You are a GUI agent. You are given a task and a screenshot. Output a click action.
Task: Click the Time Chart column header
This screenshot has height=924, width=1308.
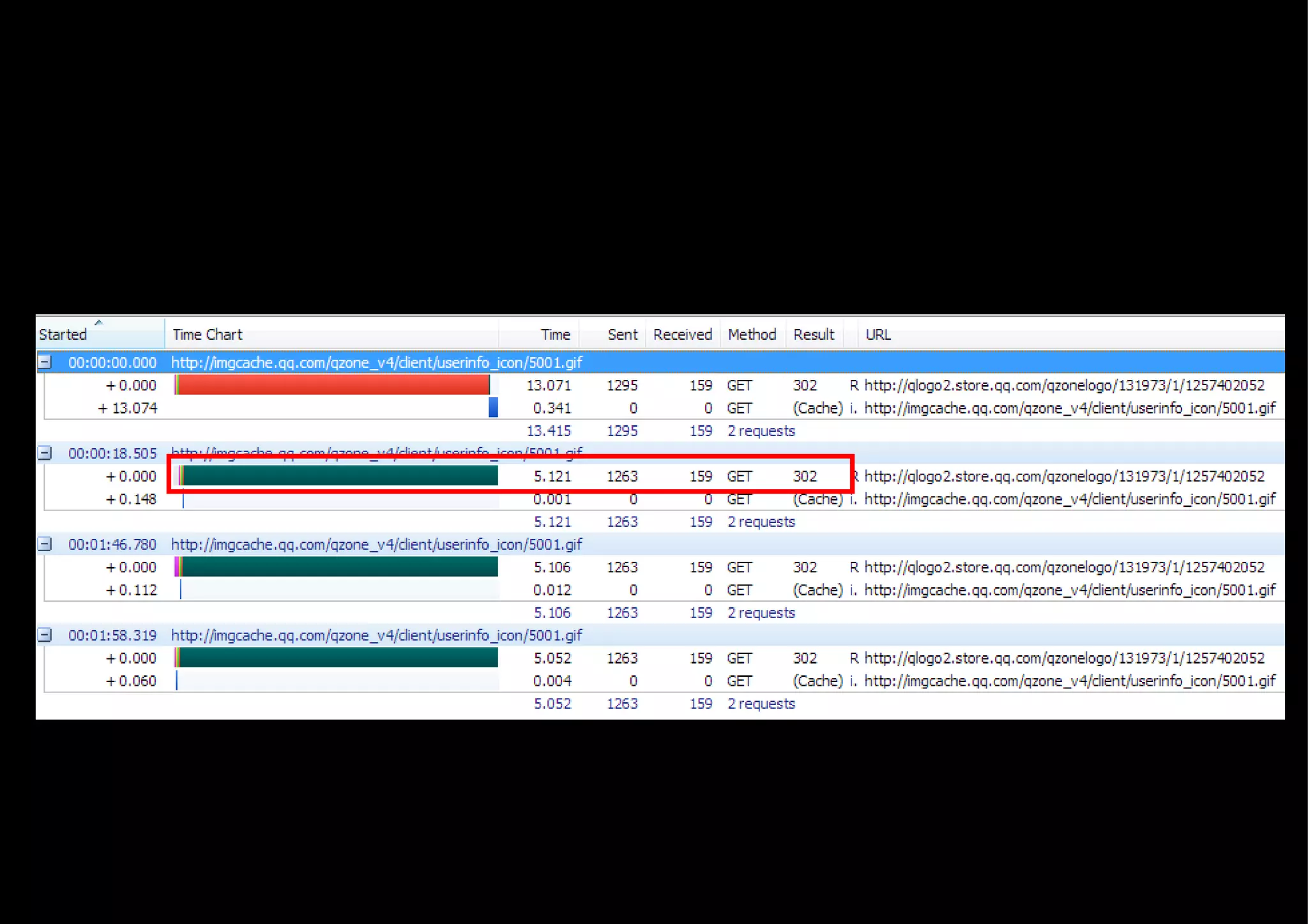tap(207, 334)
